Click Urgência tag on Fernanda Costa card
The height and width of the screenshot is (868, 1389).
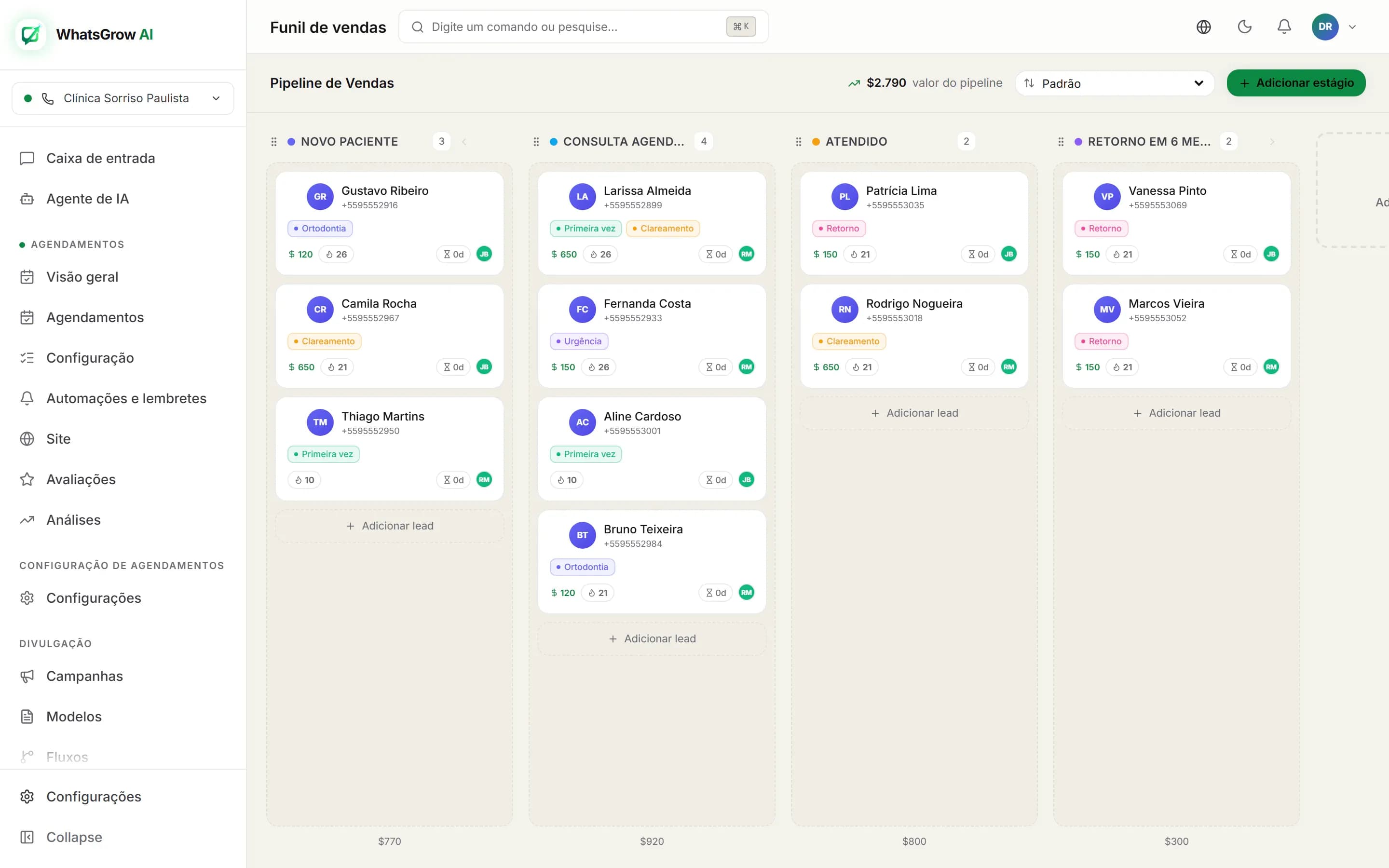pos(579,341)
